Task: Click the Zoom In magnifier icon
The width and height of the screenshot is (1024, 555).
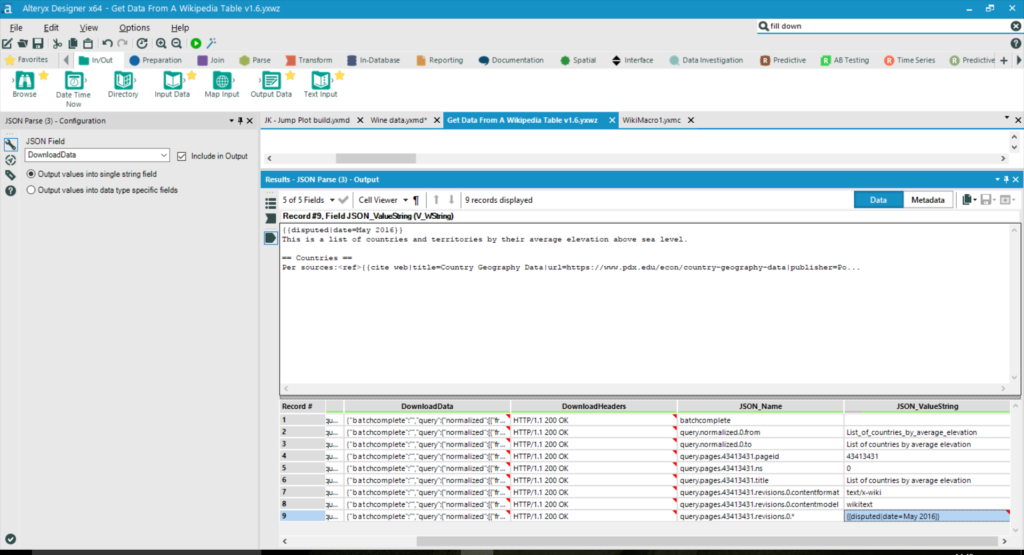Action: (160, 43)
